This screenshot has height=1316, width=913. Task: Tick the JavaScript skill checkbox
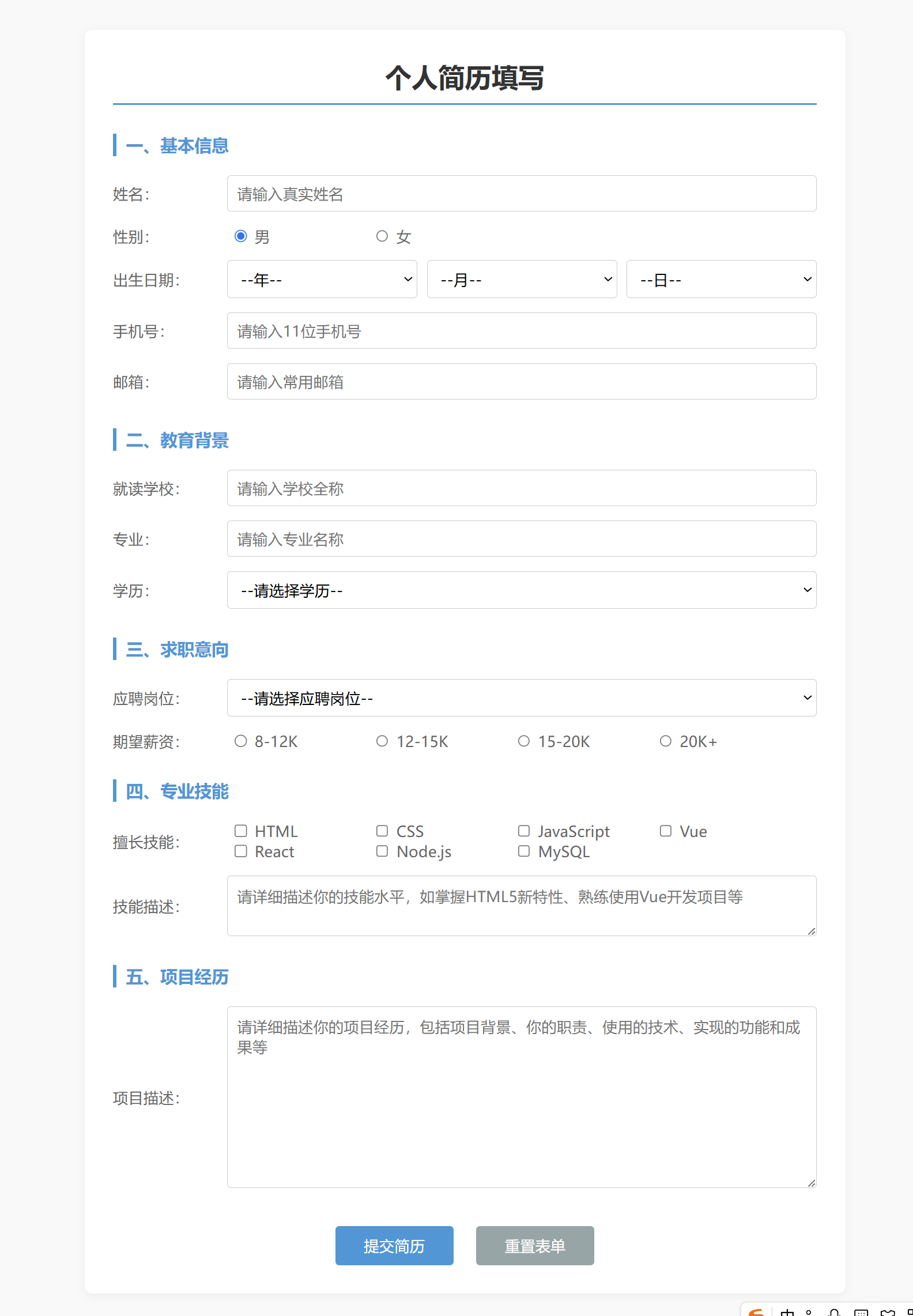pyautogui.click(x=524, y=831)
